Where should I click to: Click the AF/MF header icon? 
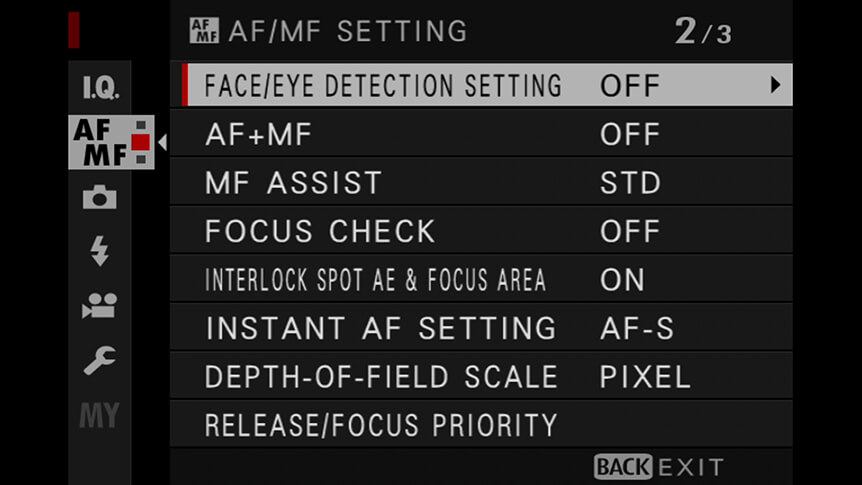(204, 31)
